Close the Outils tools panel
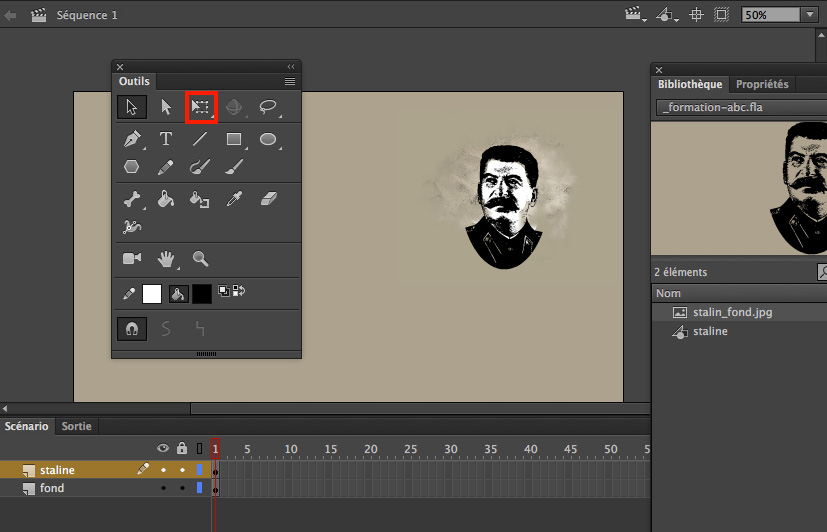Screen dimensions: 827x532 (120, 67)
